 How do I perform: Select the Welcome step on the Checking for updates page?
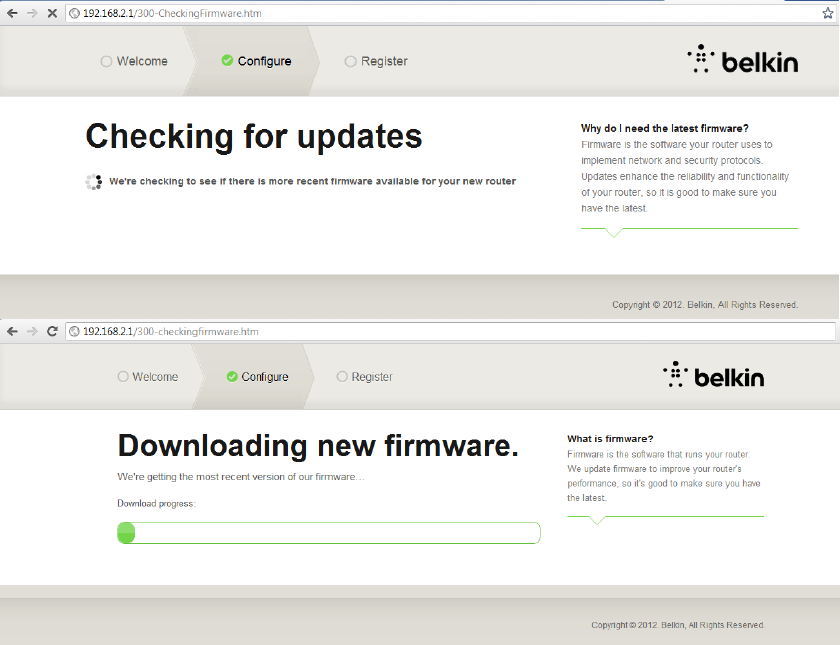134,61
